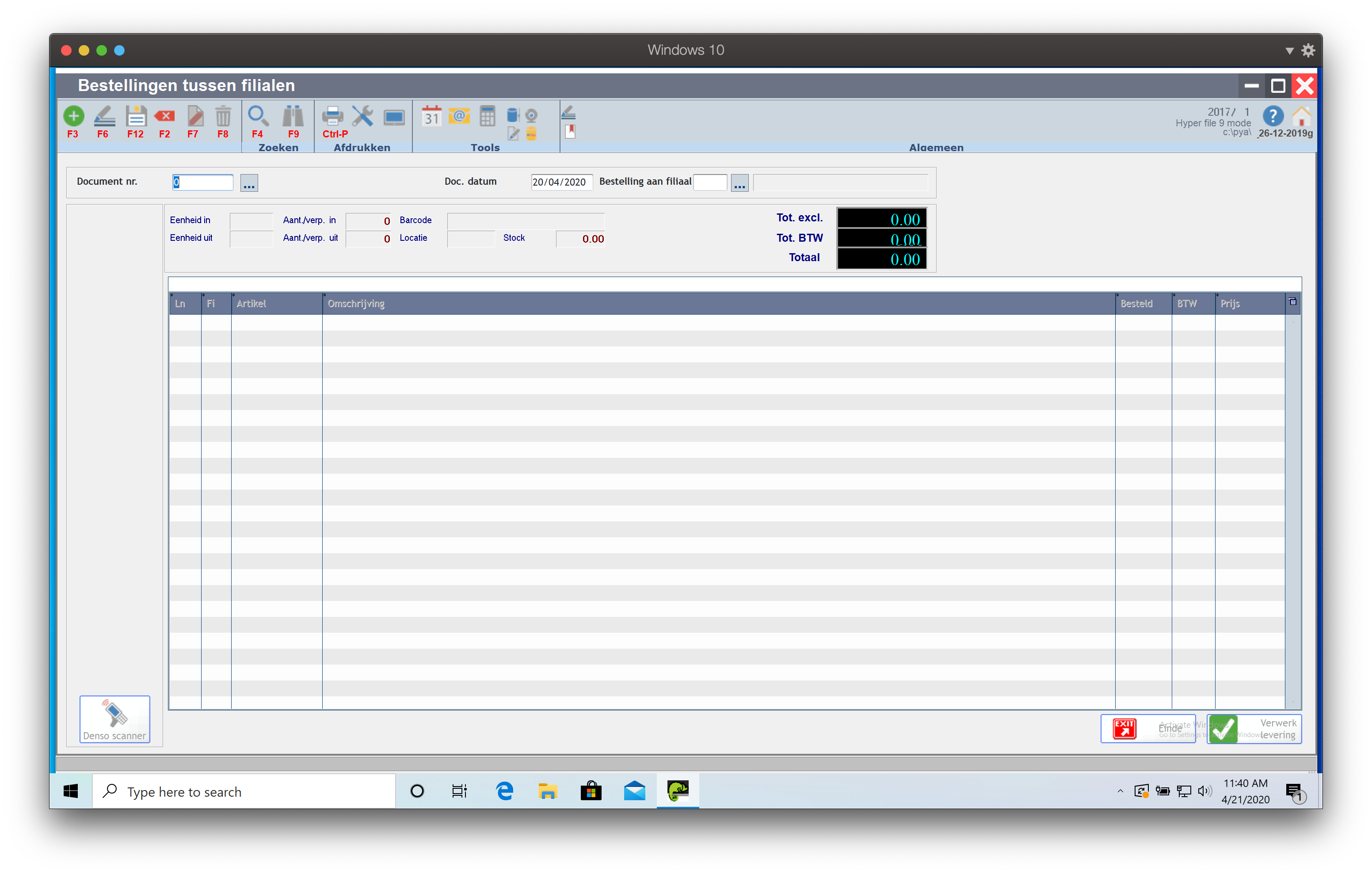Screen dimensions: 1372x874
Task: Open lookup button next to Document nr.
Action: click(x=249, y=183)
